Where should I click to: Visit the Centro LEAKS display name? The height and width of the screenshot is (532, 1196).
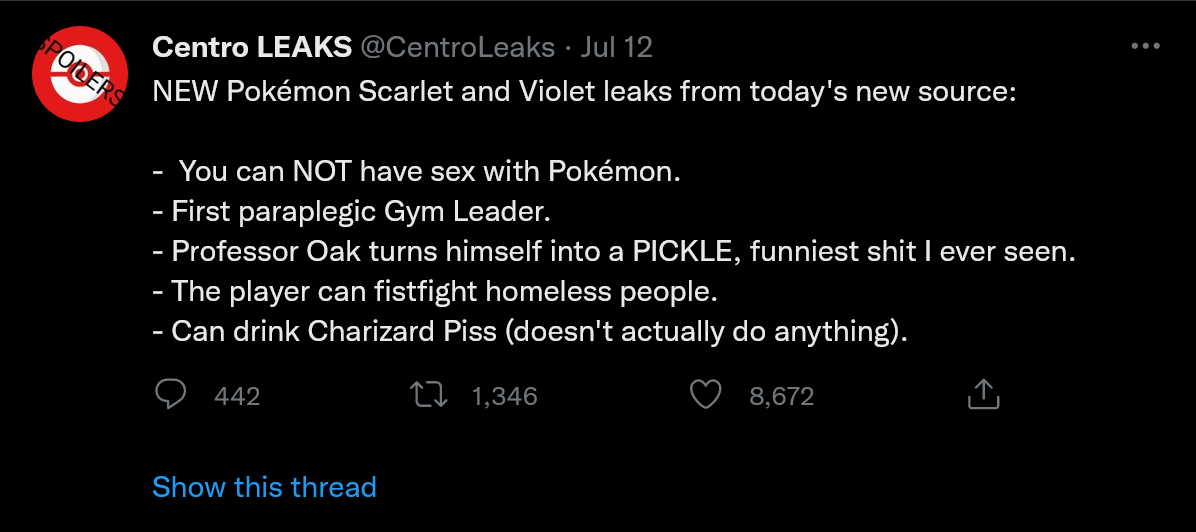(x=251, y=46)
